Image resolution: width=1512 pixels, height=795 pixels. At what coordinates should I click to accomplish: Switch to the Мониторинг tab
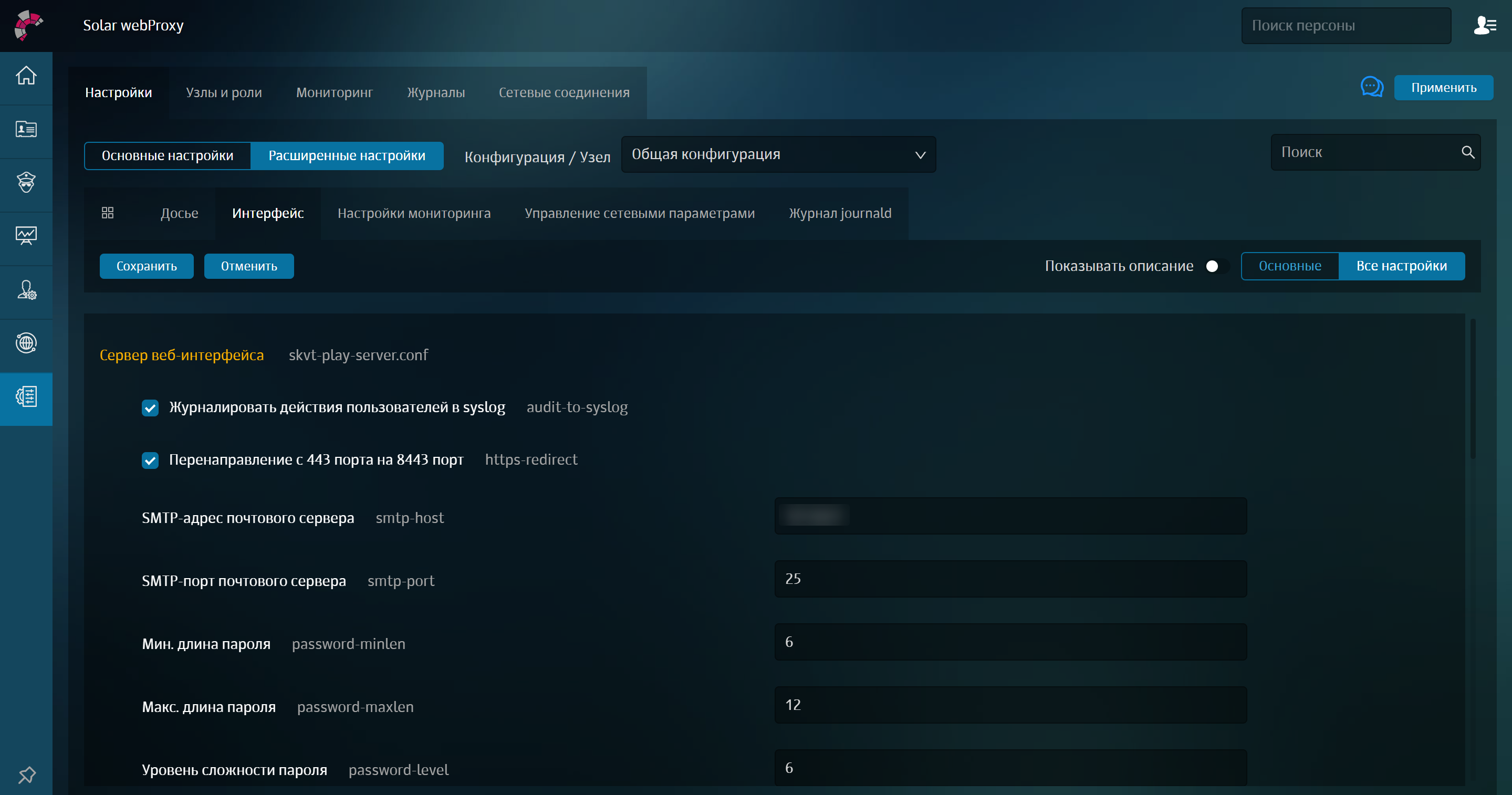[334, 92]
